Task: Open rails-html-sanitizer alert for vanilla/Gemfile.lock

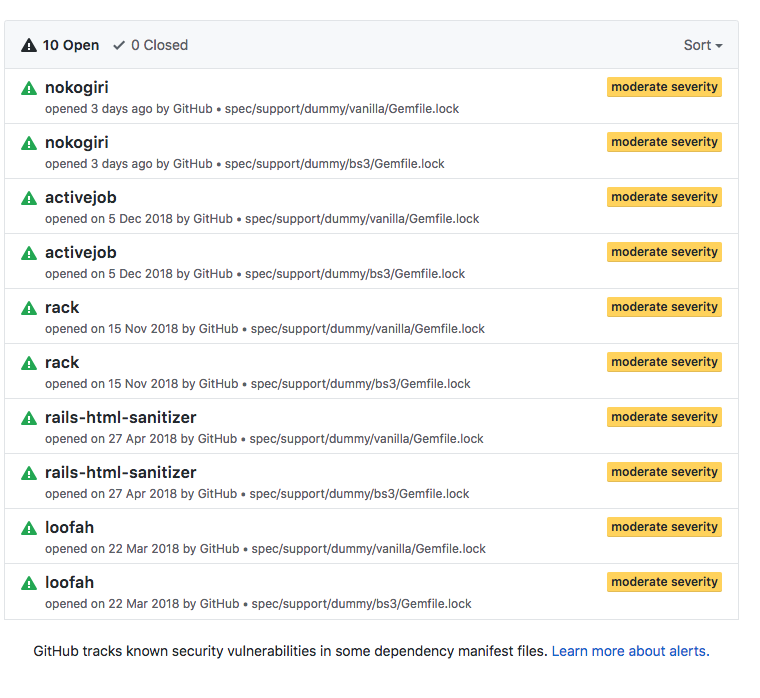Action: (x=121, y=417)
